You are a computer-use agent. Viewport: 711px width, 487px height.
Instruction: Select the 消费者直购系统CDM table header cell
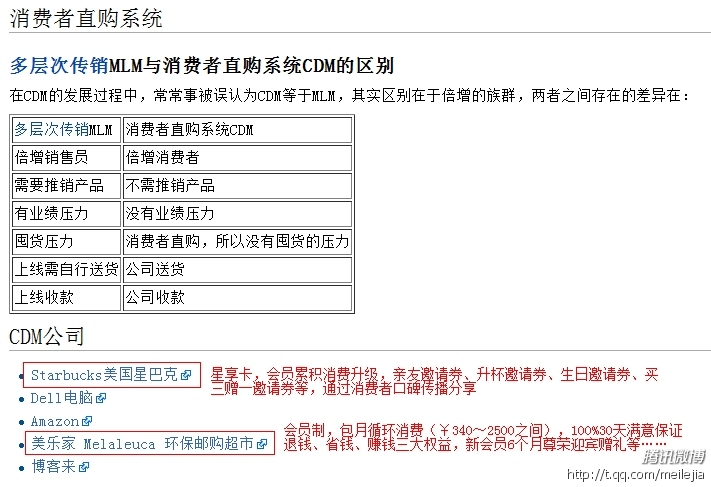tap(238, 130)
